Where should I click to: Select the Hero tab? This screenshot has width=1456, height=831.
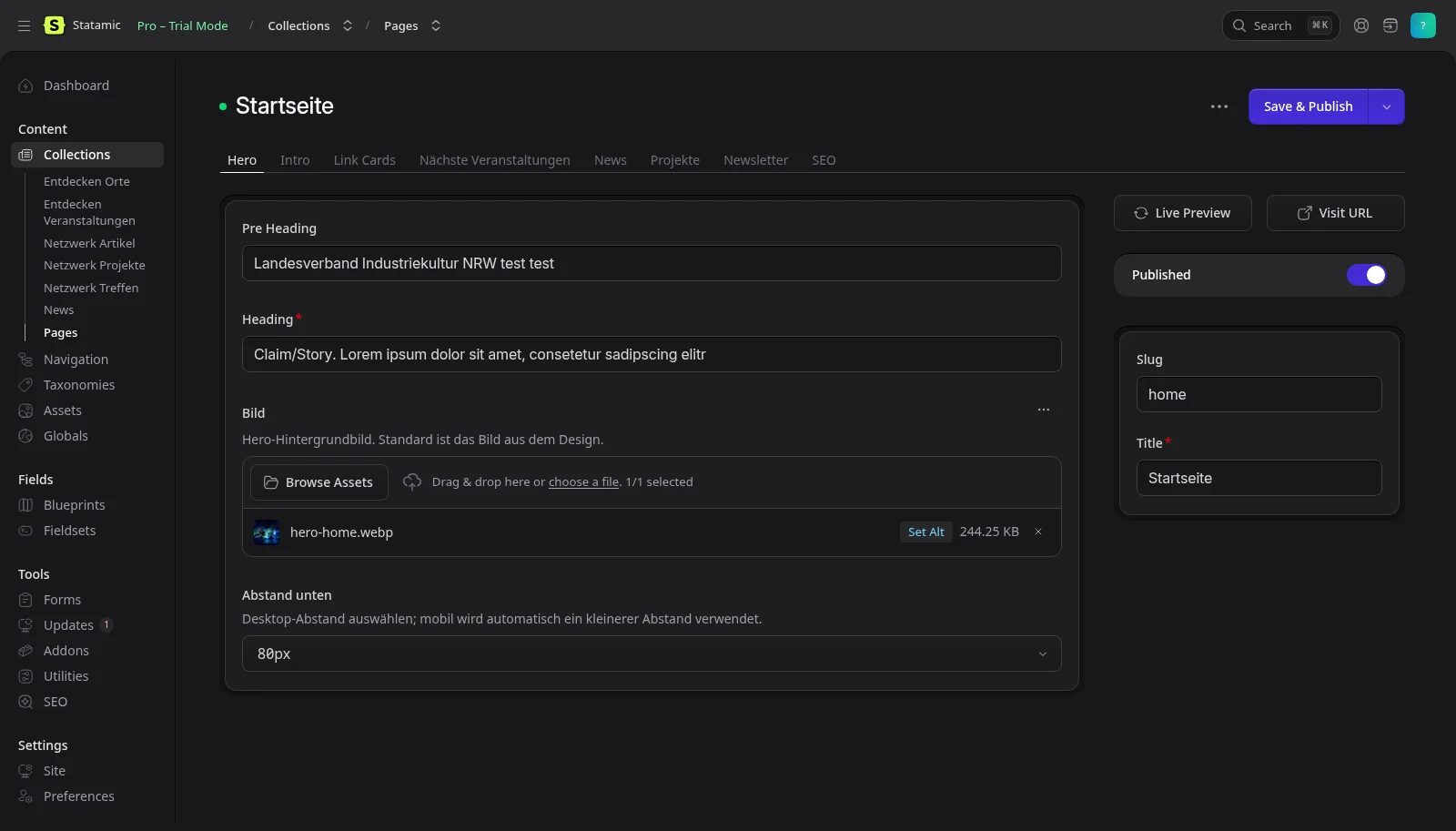pos(242,160)
